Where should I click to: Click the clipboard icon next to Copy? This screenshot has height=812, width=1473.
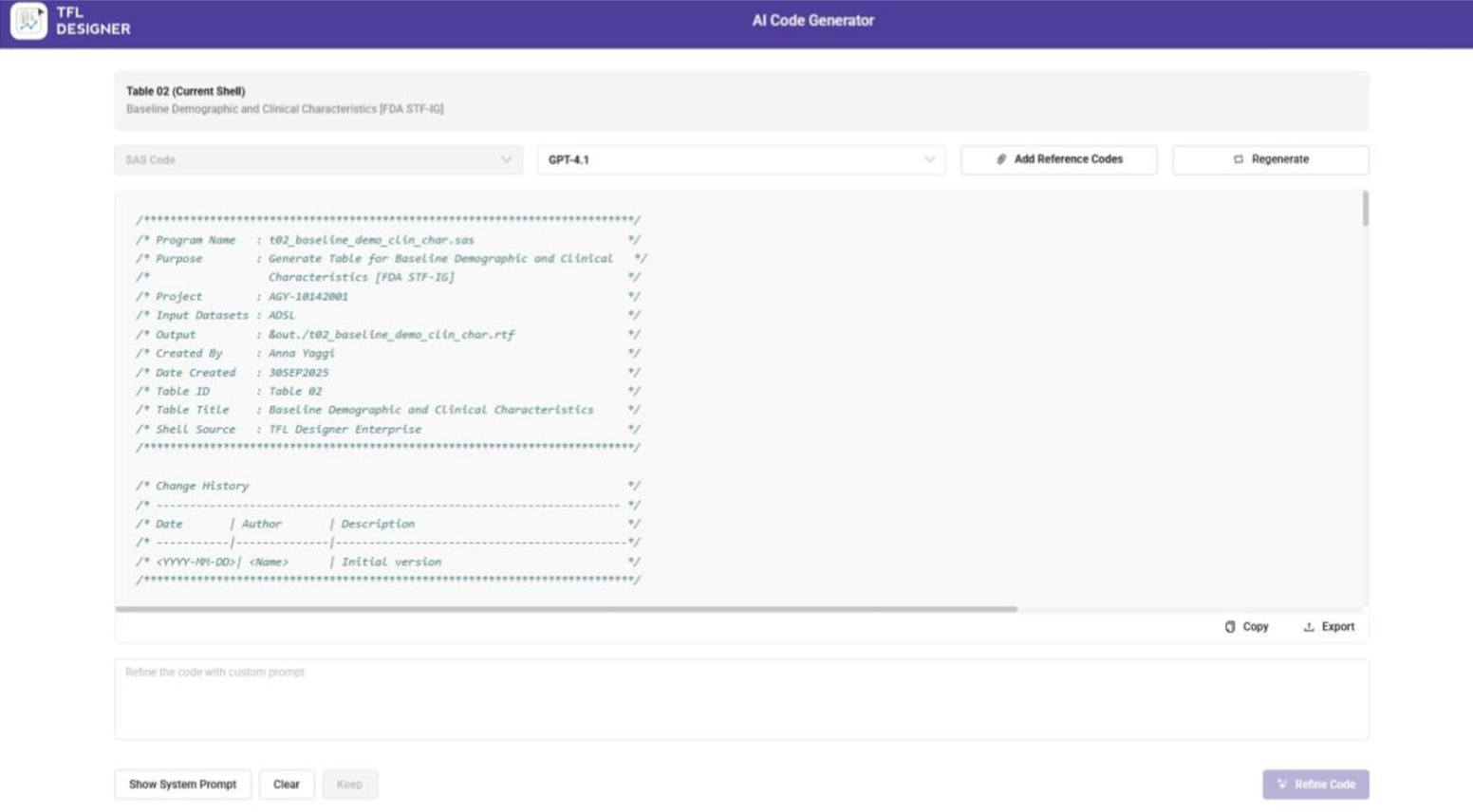pyautogui.click(x=1231, y=626)
